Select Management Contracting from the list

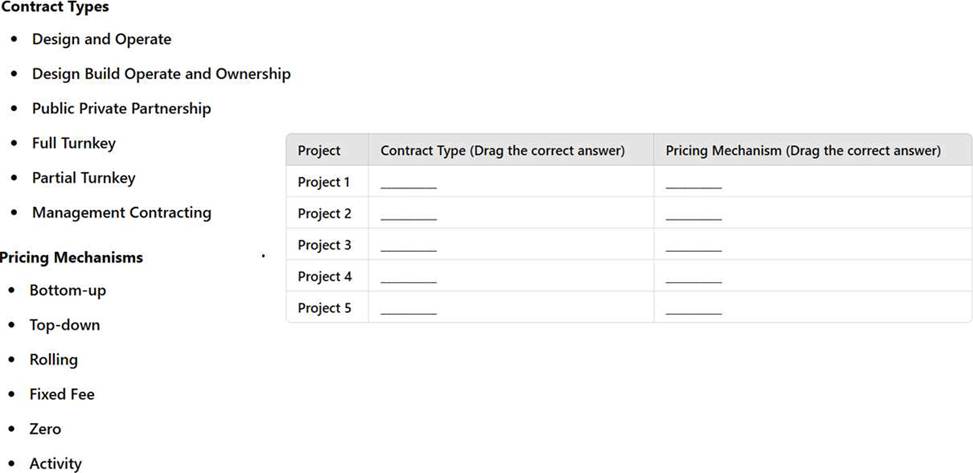point(122,213)
